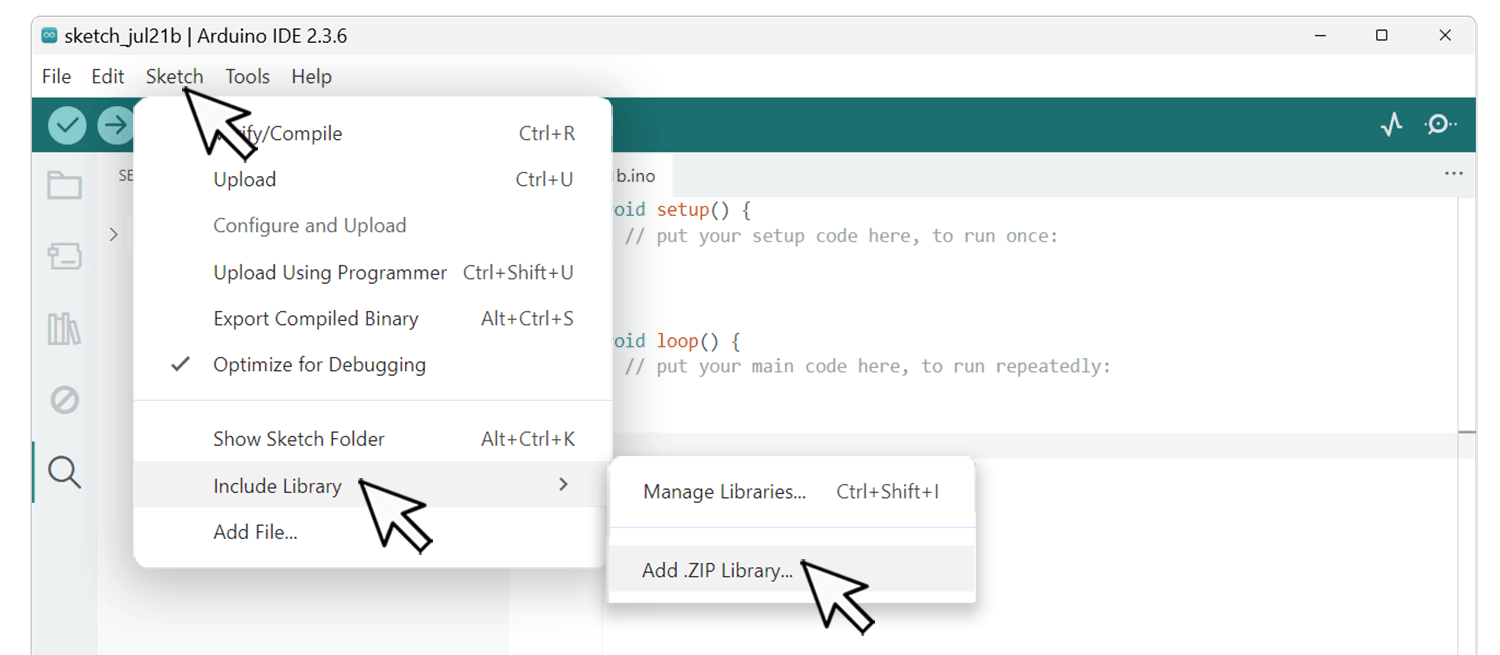Open the Edit menu
The image size is (1500, 655).
pos(108,77)
